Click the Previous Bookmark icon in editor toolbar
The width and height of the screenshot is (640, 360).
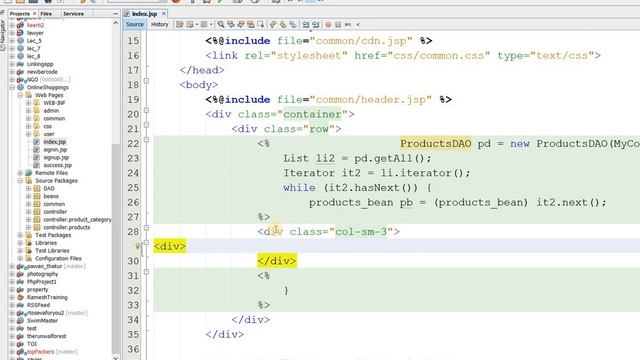272,24
